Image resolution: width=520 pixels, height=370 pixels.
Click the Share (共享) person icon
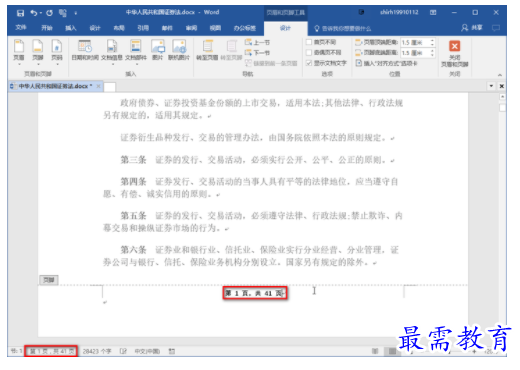point(464,28)
